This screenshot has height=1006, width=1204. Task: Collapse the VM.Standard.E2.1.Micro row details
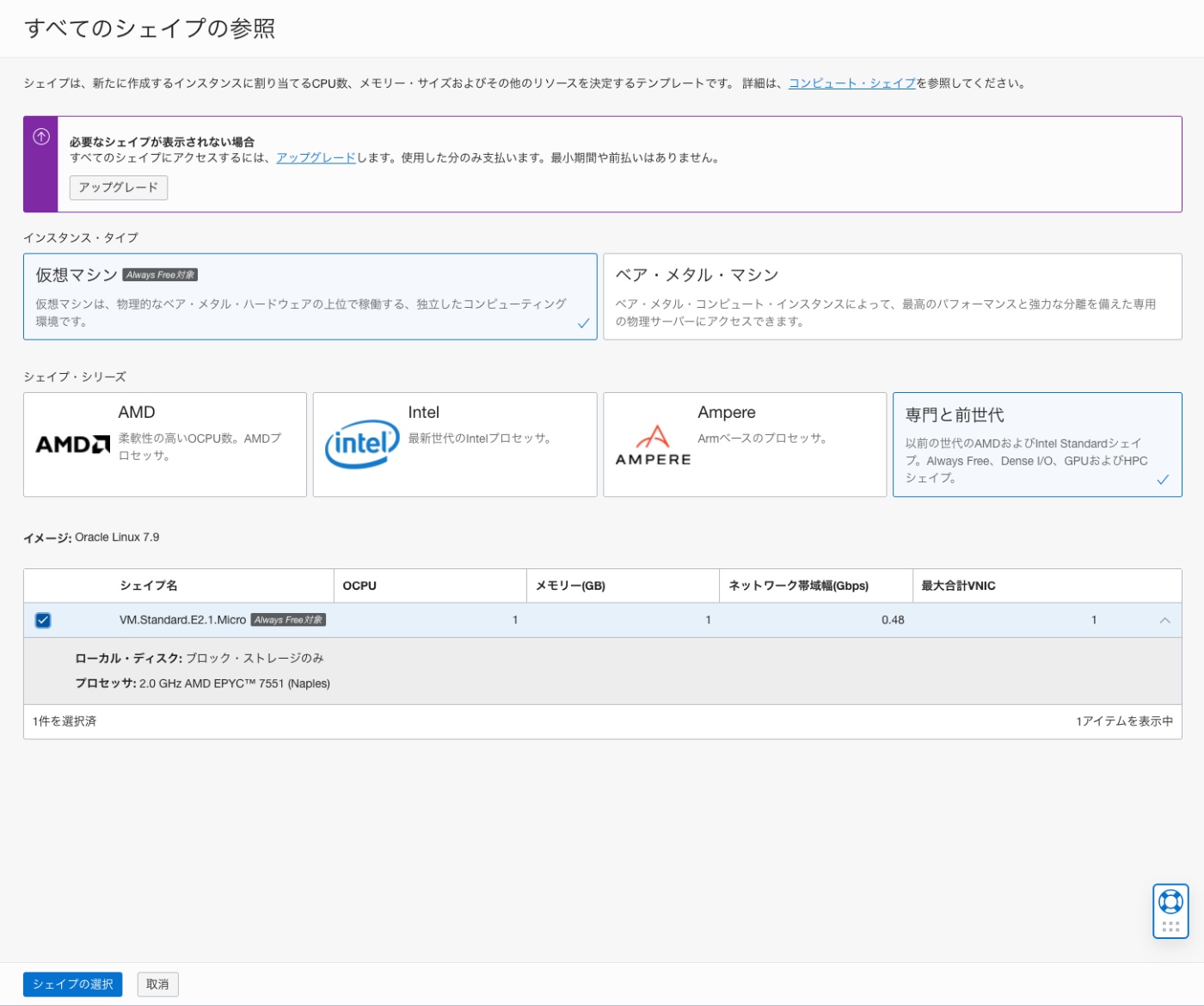(1164, 620)
